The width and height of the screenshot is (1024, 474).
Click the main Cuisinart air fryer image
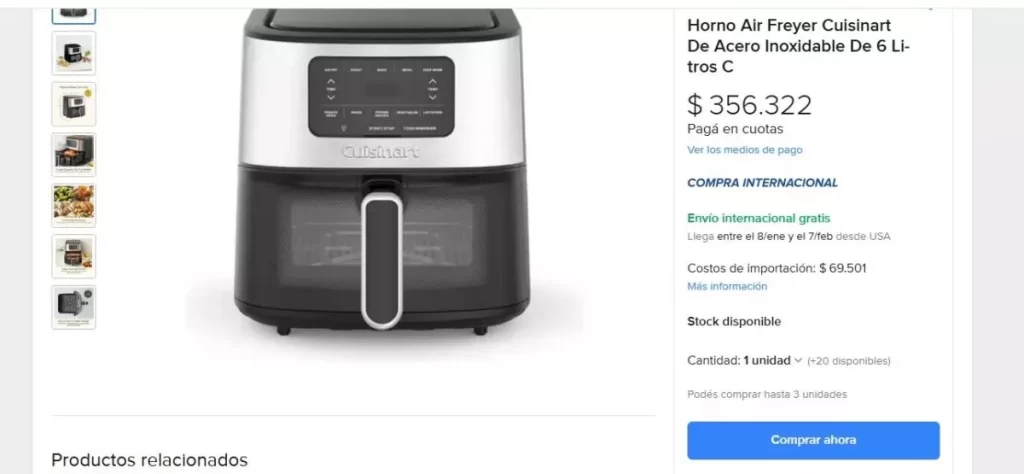(x=381, y=171)
